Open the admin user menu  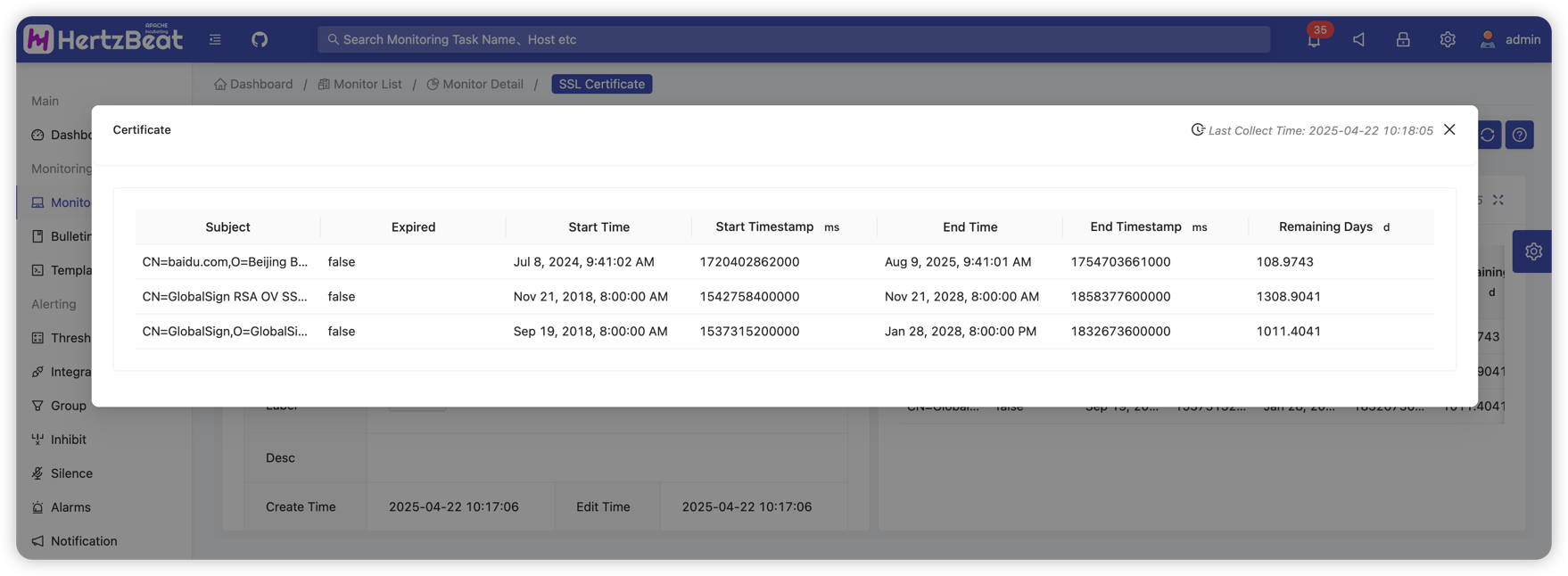[x=1510, y=39]
